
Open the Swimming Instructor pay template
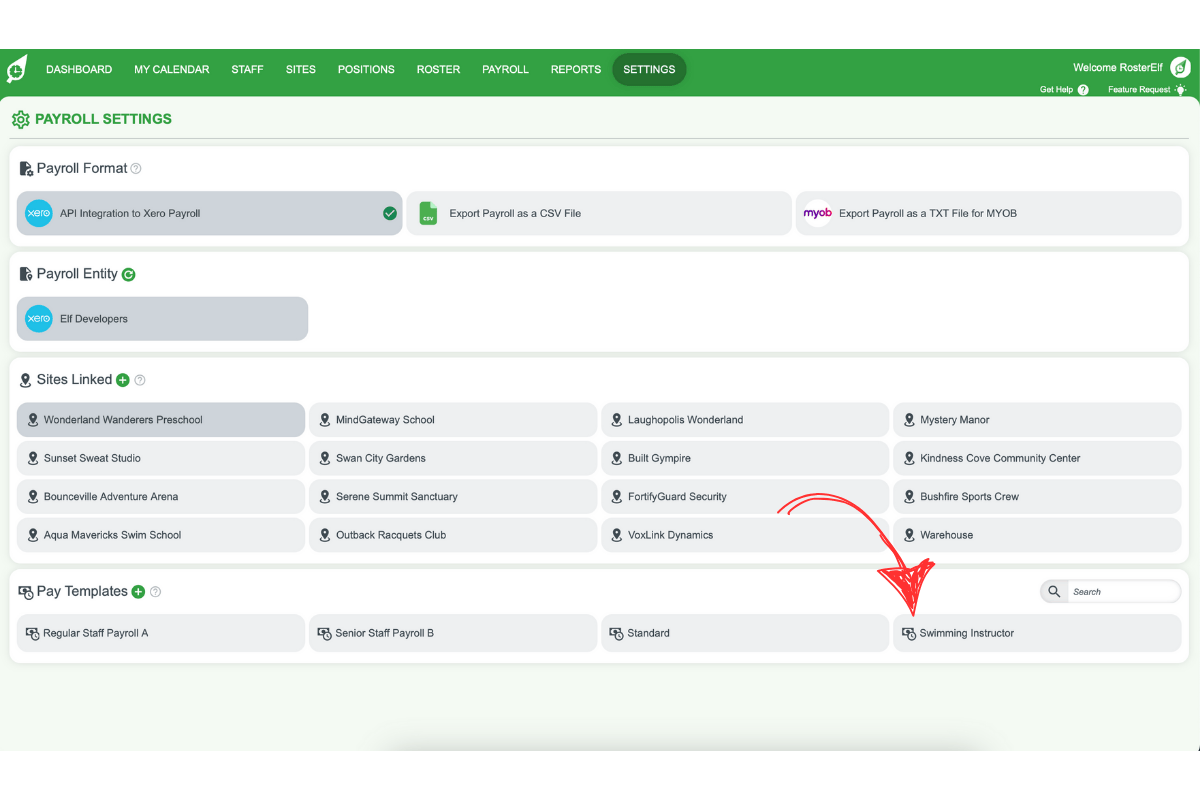tap(1037, 633)
